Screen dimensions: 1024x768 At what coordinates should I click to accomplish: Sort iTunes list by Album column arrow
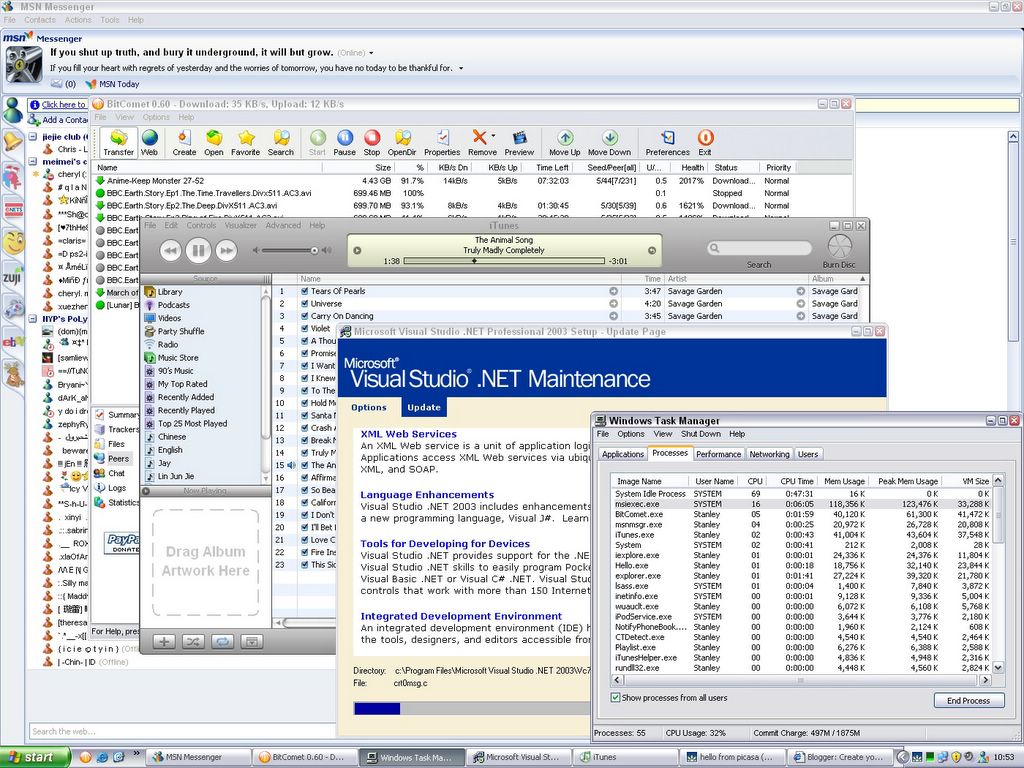(x=863, y=279)
